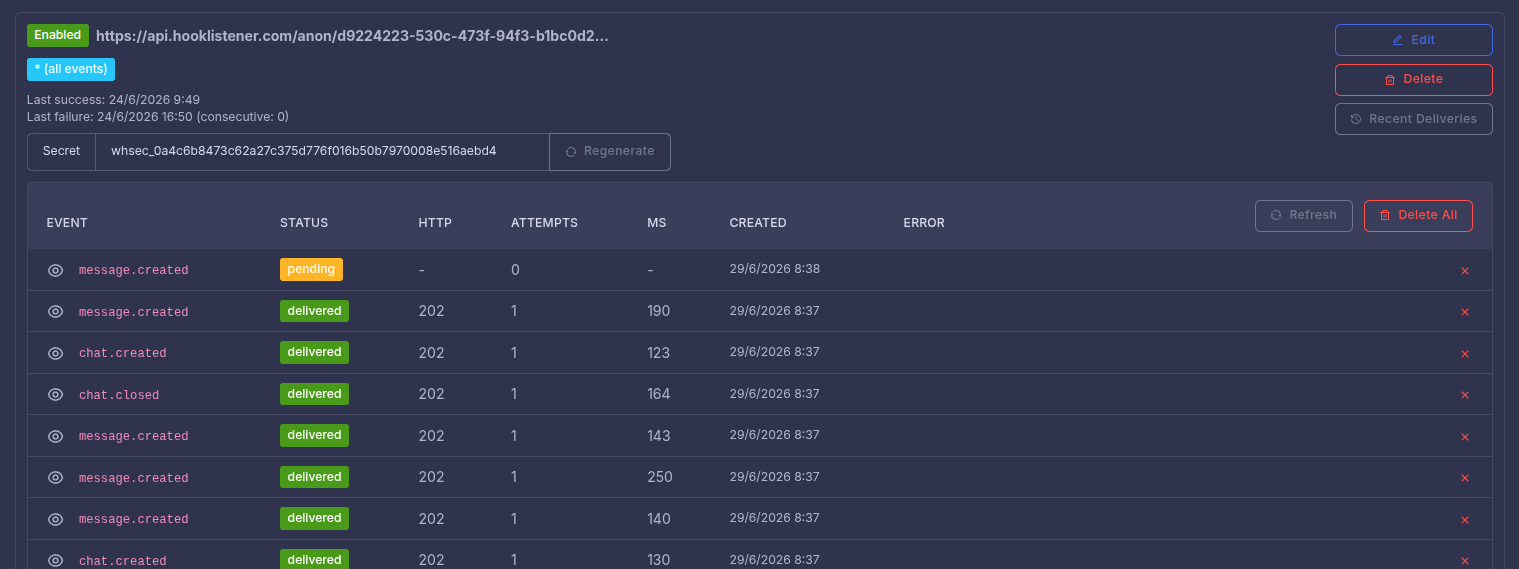Click the 190 ms value
The width and height of the screenshot is (1519, 569).
point(659,312)
